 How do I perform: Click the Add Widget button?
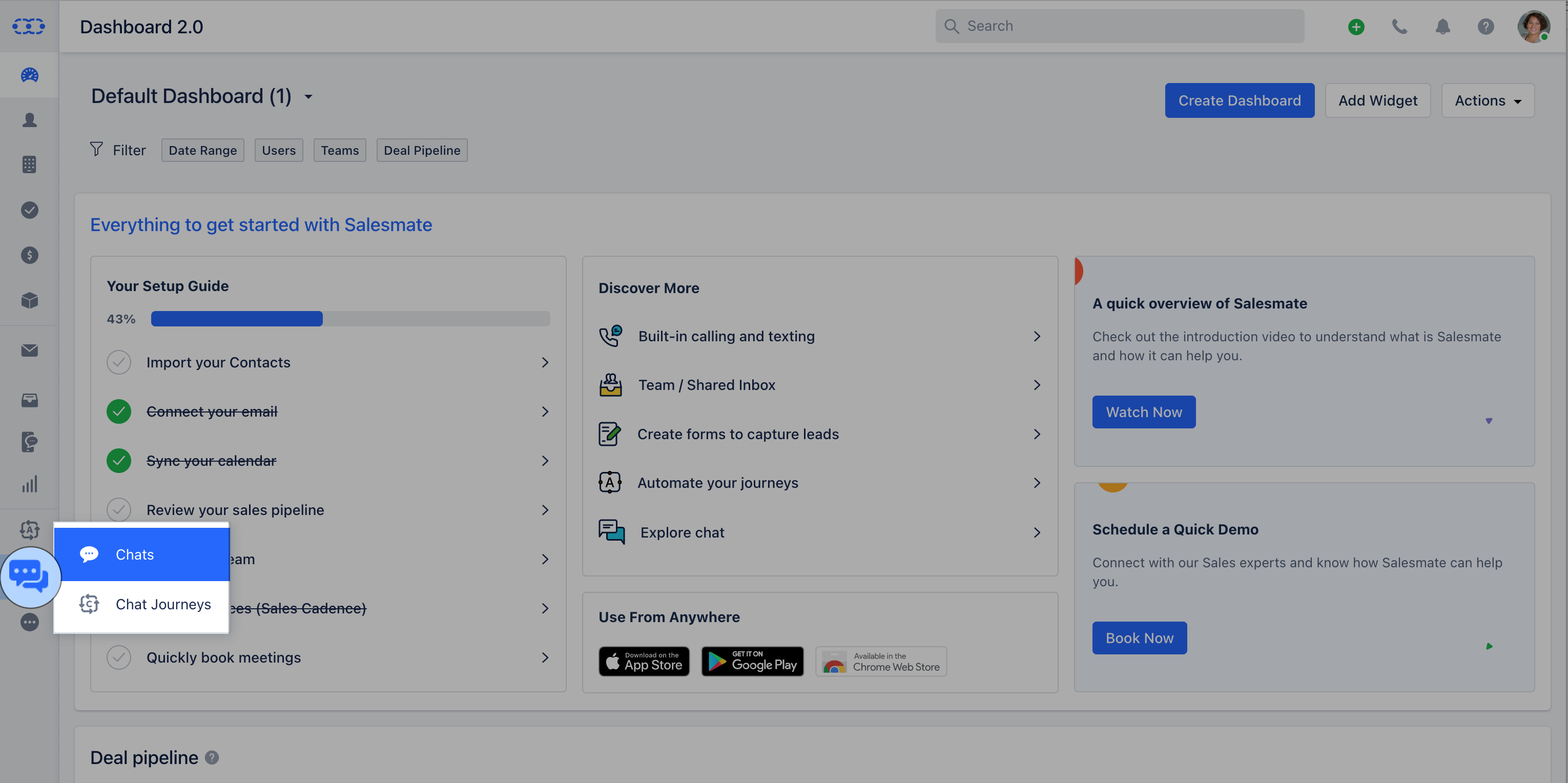(x=1377, y=100)
